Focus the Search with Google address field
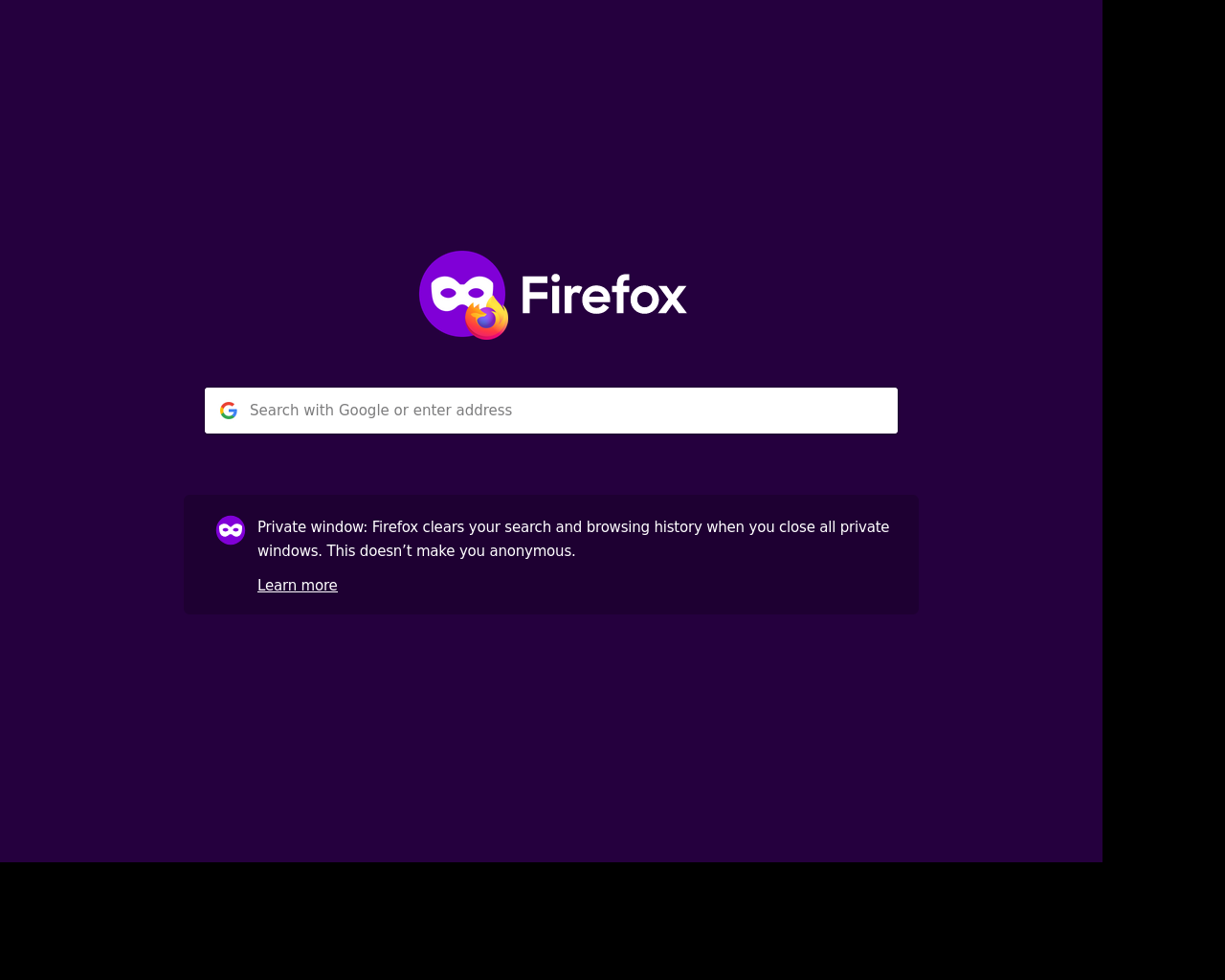Viewport: 1225px width, 980px height. (x=551, y=411)
